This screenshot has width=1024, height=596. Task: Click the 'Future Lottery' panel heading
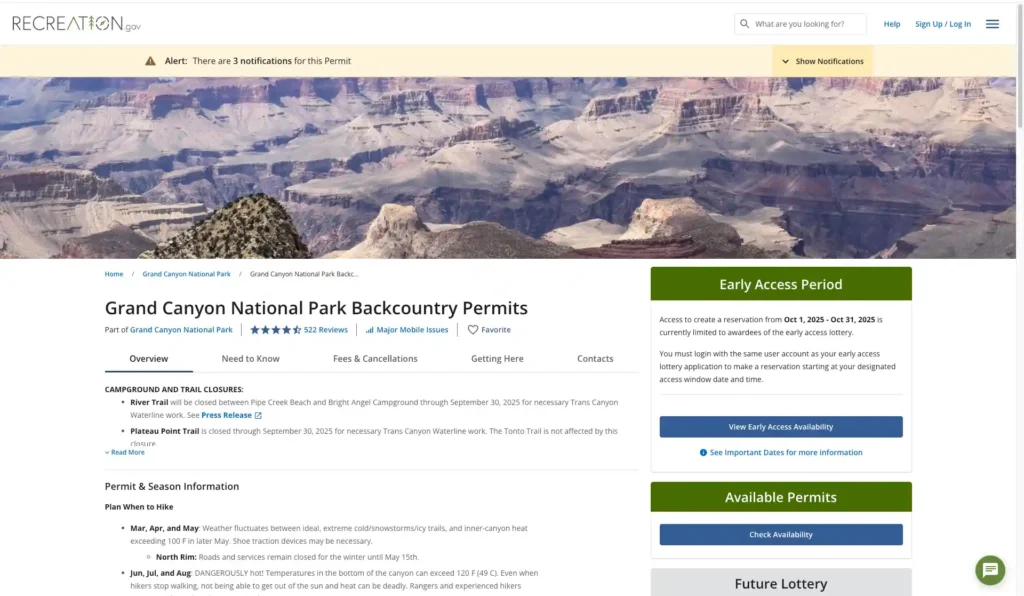coord(781,584)
